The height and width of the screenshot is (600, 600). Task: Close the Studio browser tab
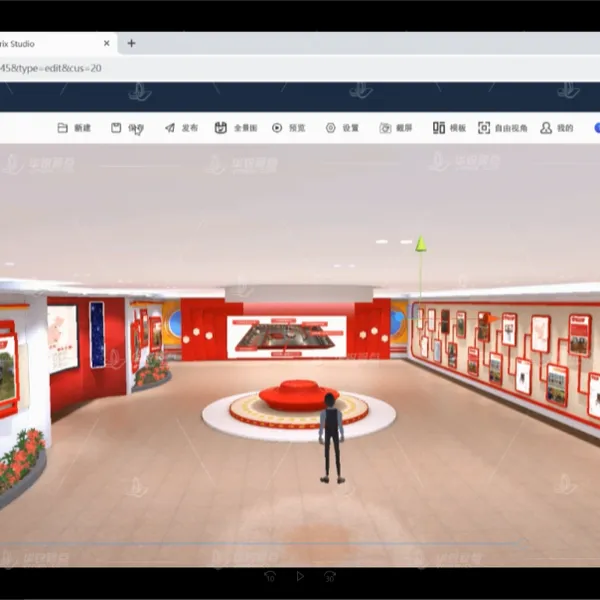[107, 43]
